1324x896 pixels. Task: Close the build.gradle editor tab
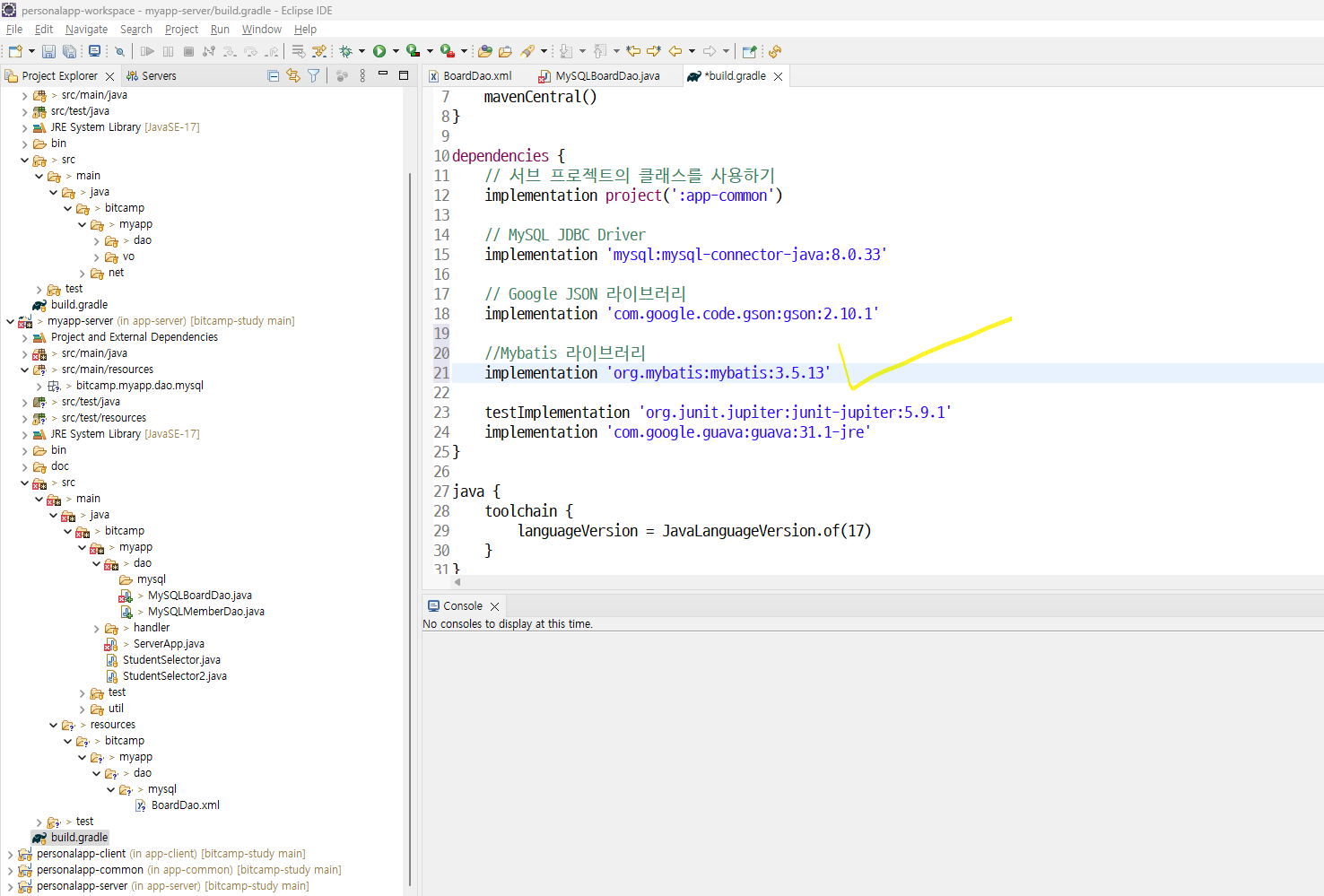(778, 76)
